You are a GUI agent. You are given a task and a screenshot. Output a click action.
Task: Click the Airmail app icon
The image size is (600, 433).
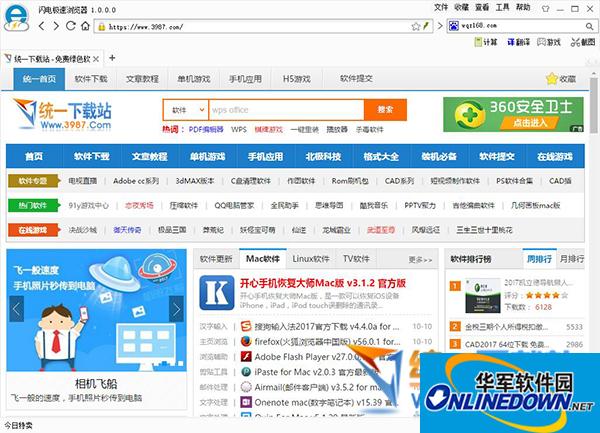point(246,387)
